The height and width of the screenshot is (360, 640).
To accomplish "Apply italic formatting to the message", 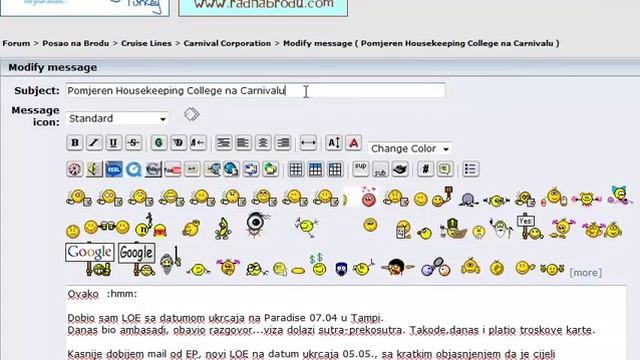I will 94,143.
